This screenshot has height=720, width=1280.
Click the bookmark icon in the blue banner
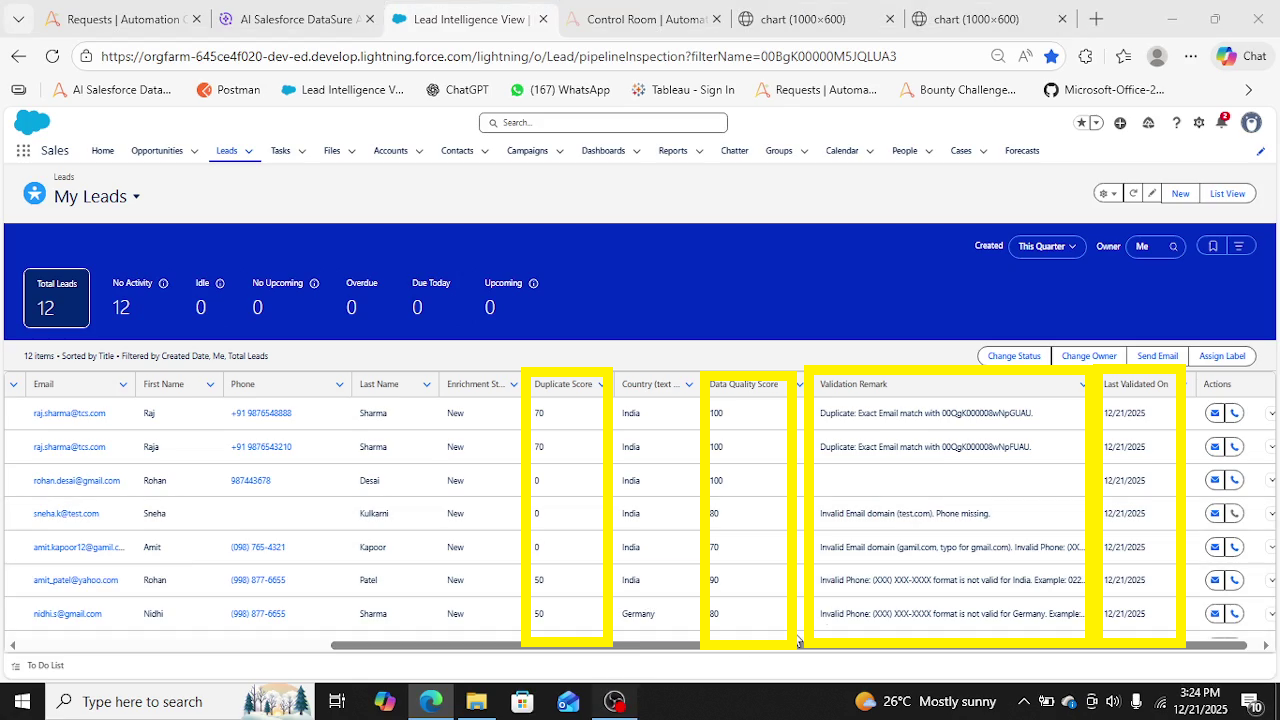pyautogui.click(x=1212, y=246)
